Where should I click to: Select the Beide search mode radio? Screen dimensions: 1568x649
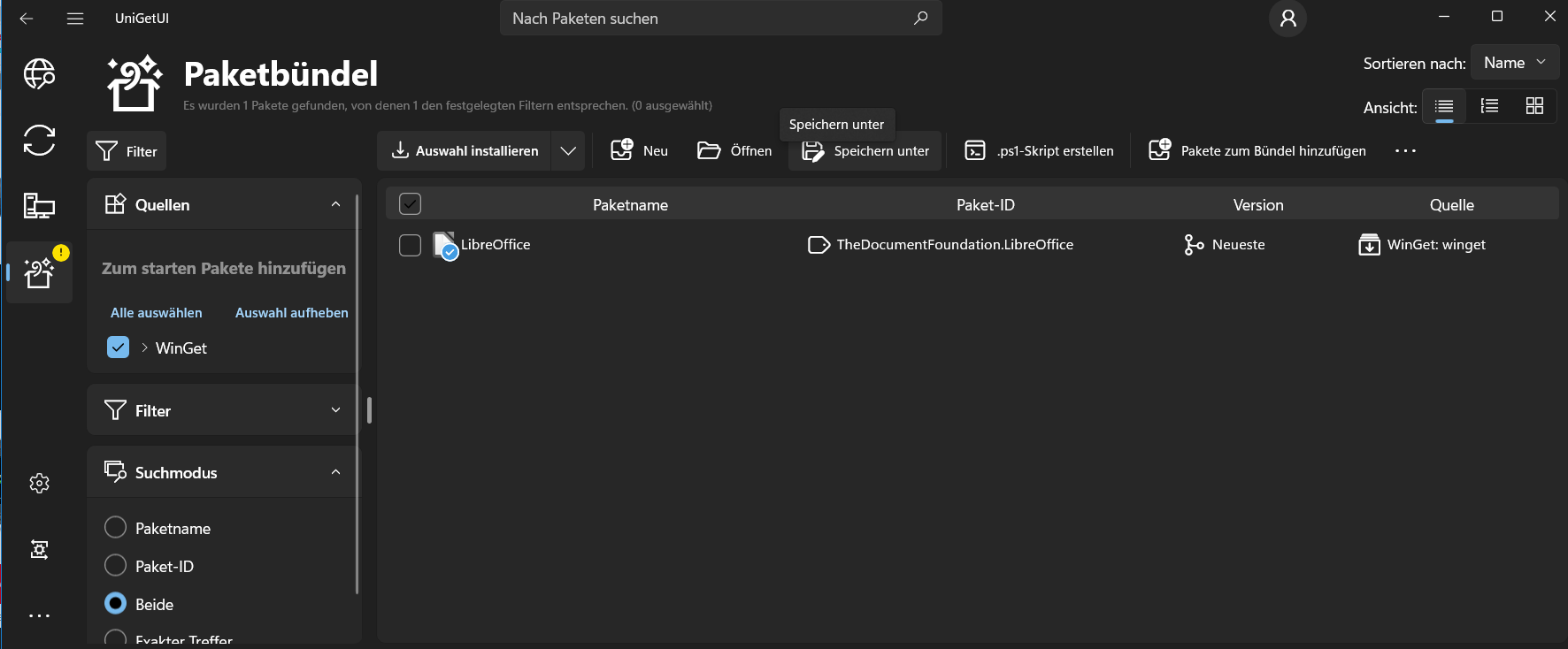tap(115, 604)
